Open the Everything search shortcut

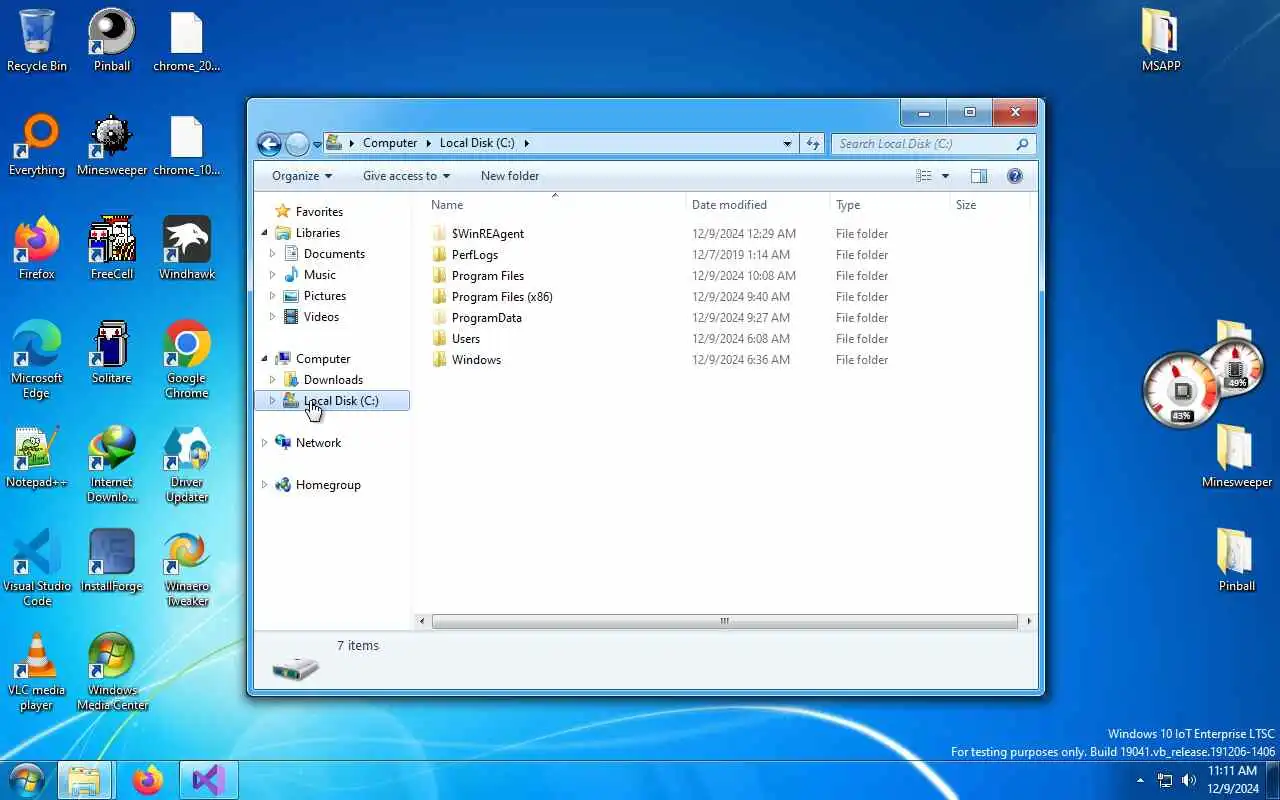[37, 145]
